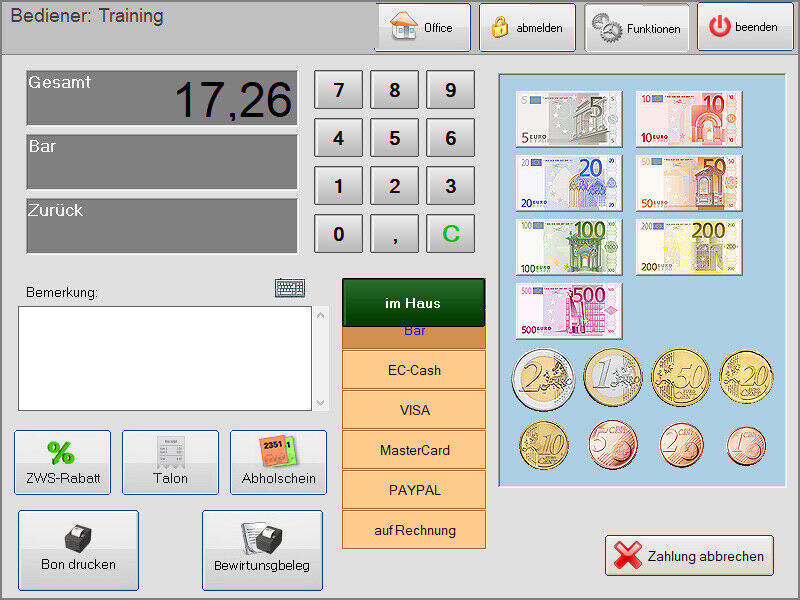Open the on-screen keyboard for Bemerkung
This screenshot has height=600, width=800.
(x=288, y=287)
